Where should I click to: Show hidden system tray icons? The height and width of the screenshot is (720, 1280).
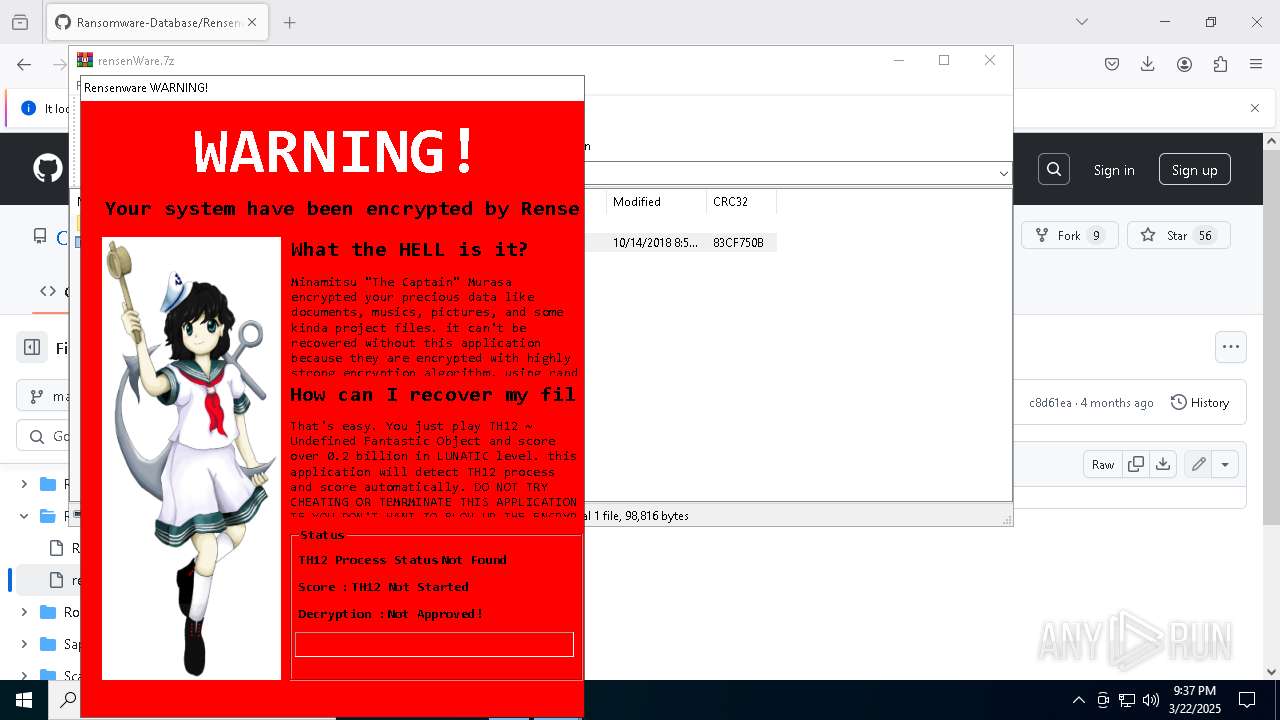tap(1078, 700)
